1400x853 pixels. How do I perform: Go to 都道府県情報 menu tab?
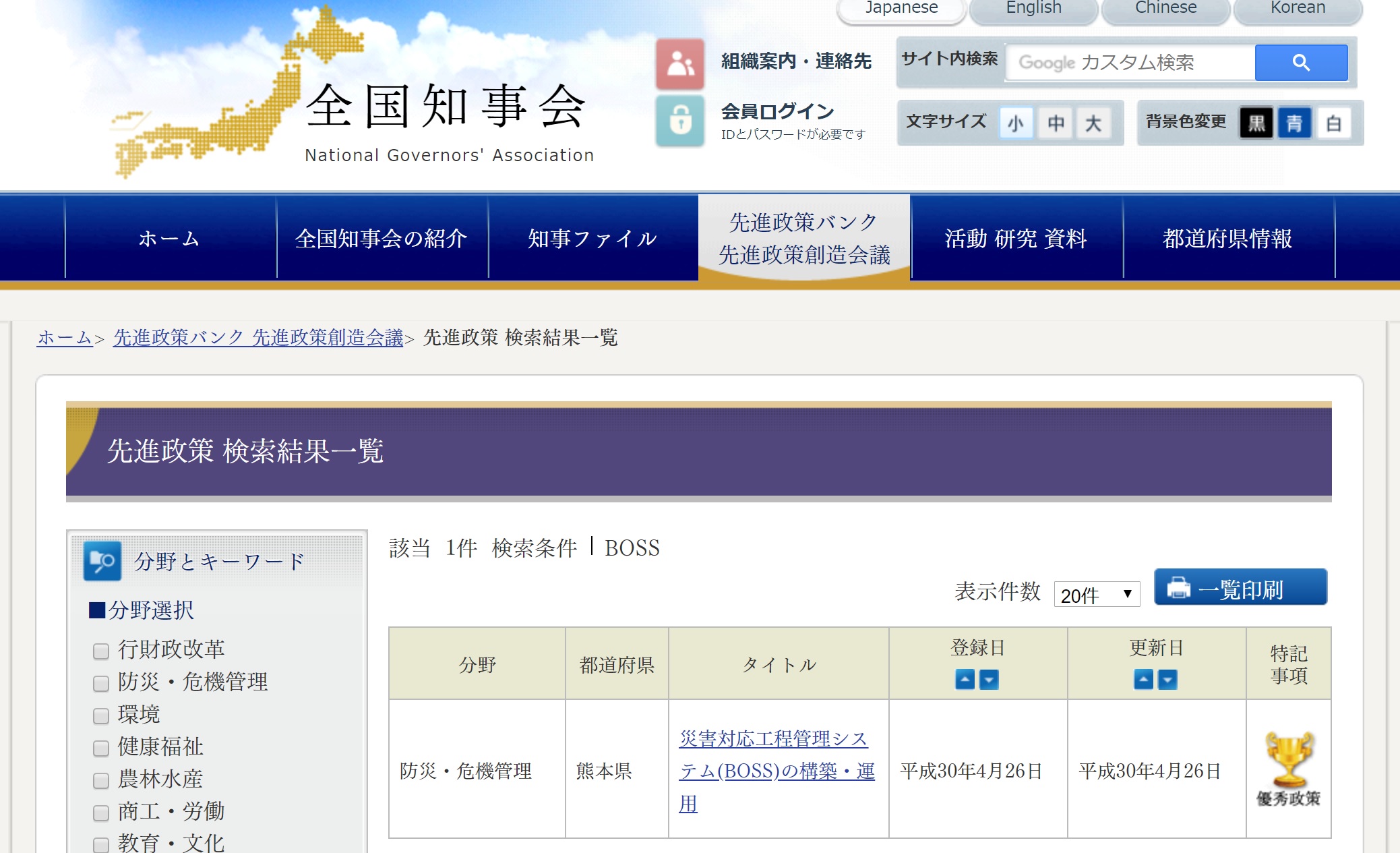click(1227, 238)
